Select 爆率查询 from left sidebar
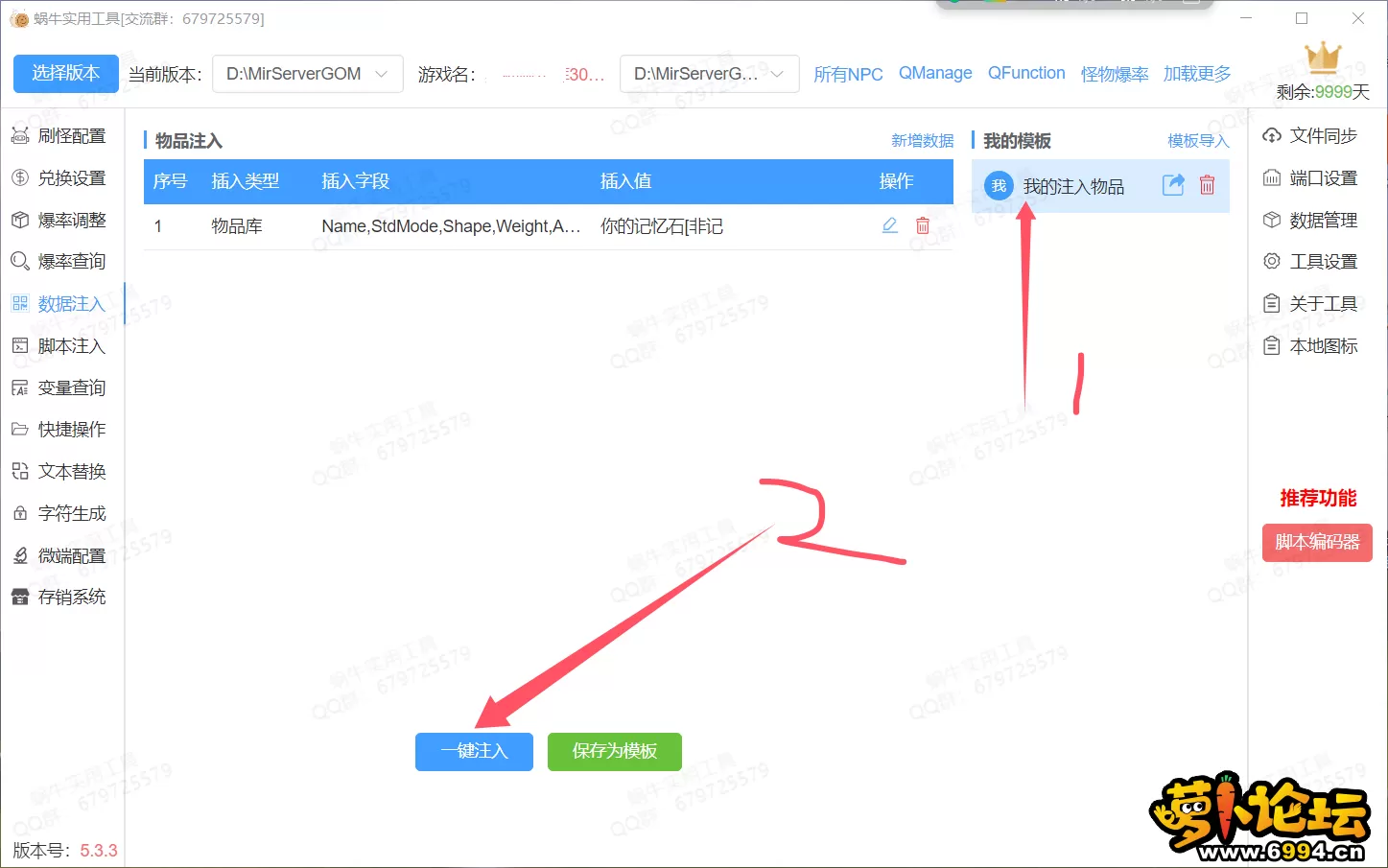The image size is (1388, 868). click(x=59, y=262)
